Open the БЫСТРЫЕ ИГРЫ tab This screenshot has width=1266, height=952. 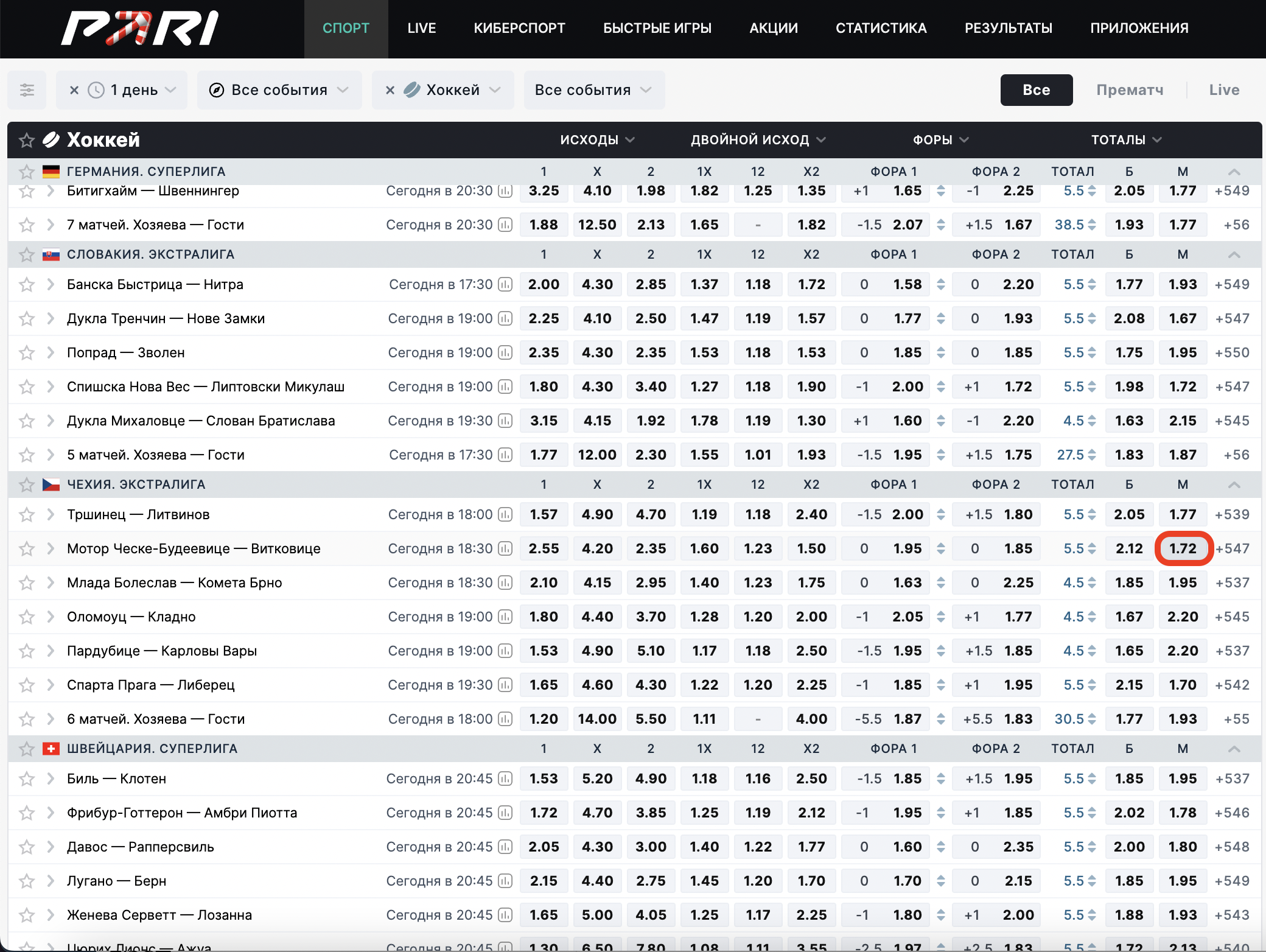(x=657, y=28)
